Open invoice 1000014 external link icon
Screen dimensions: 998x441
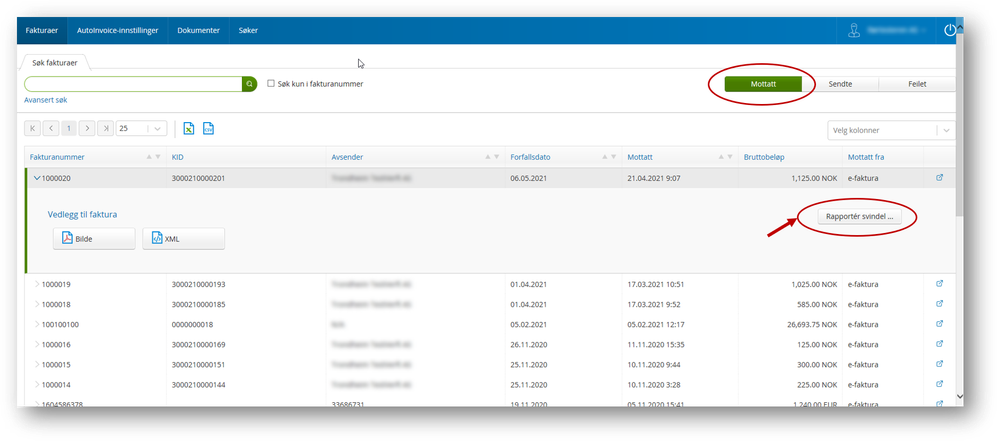pyautogui.click(x=939, y=384)
